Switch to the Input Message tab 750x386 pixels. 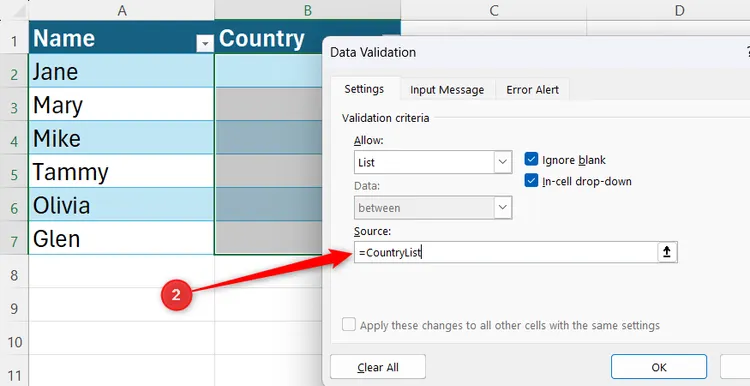coord(447,90)
